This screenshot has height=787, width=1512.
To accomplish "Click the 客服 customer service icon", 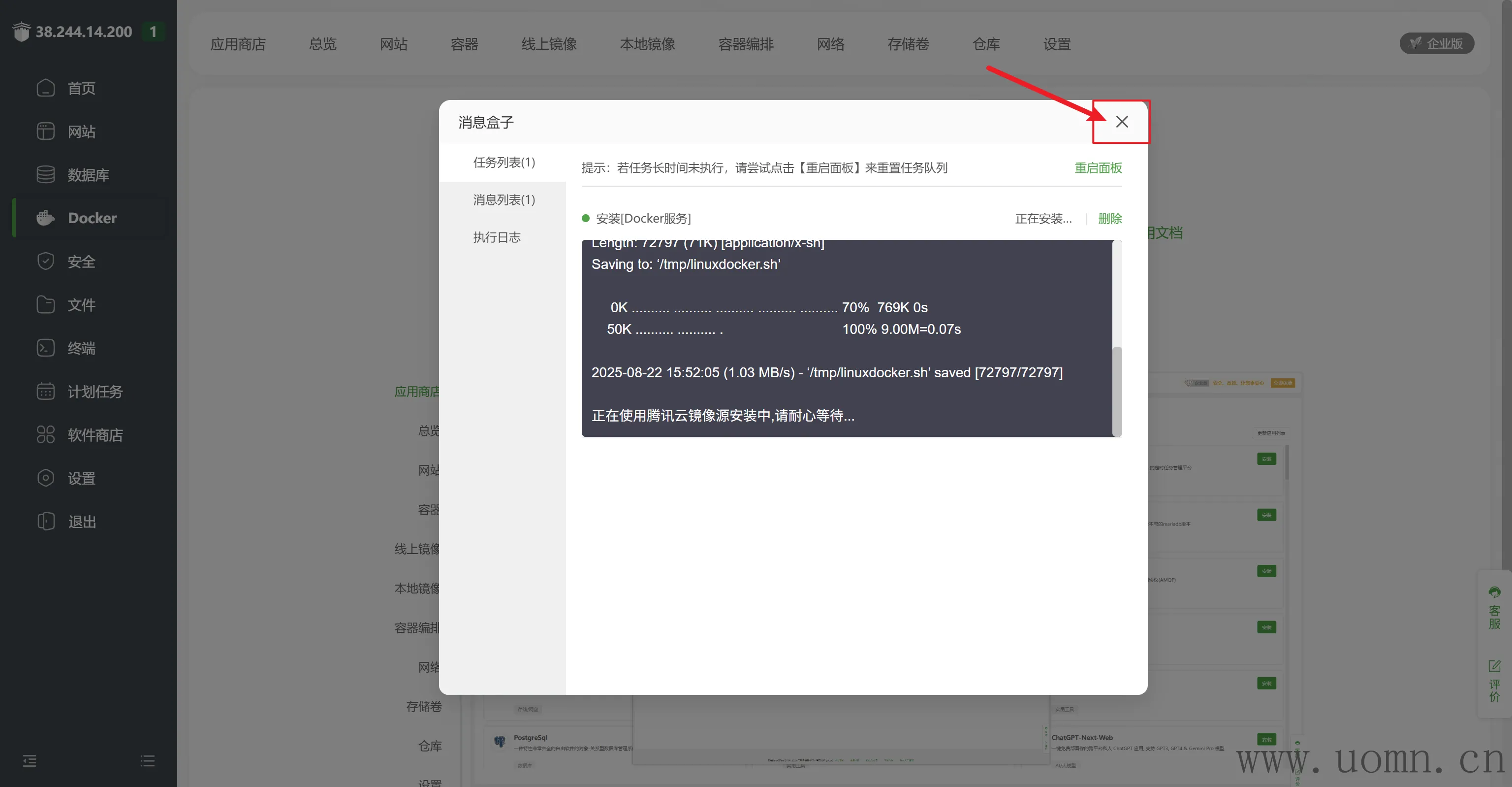I will (x=1494, y=592).
